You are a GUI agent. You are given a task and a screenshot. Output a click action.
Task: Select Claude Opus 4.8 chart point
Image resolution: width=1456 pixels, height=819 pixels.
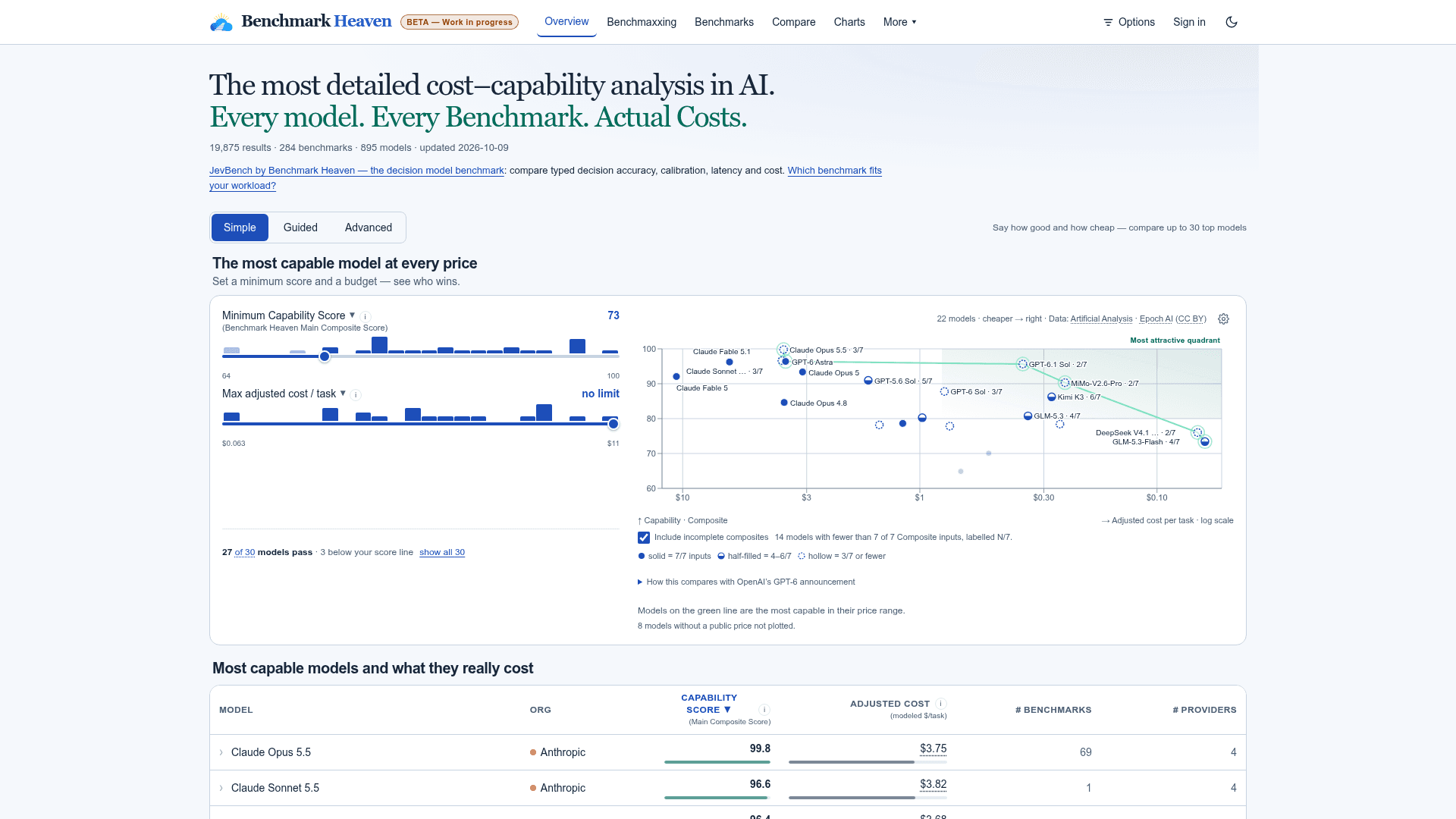pyautogui.click(x=784, y=403)
